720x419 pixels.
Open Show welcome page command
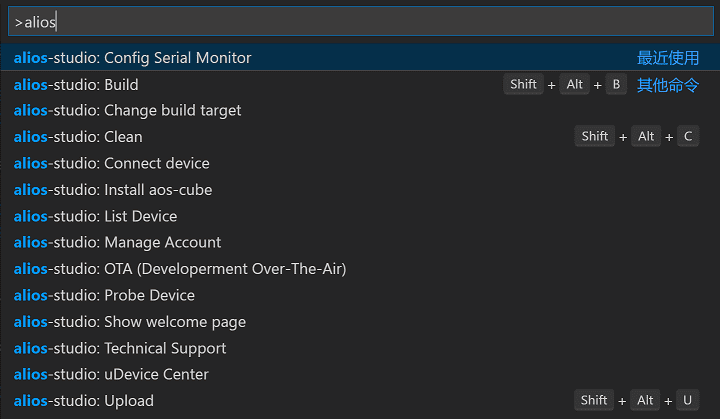[x=130, y=322]
